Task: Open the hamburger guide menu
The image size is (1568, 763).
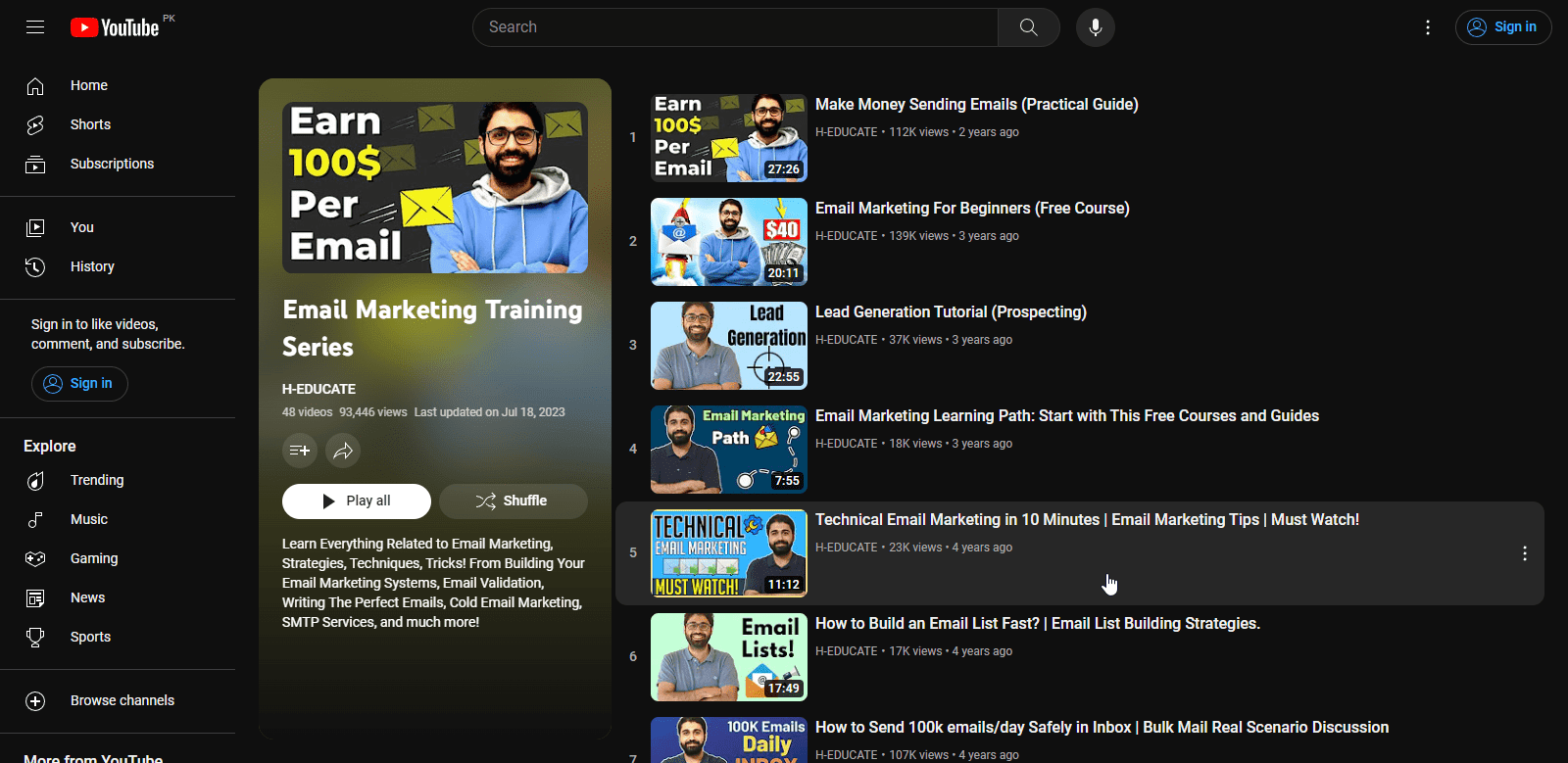Action: pos(35,27)
